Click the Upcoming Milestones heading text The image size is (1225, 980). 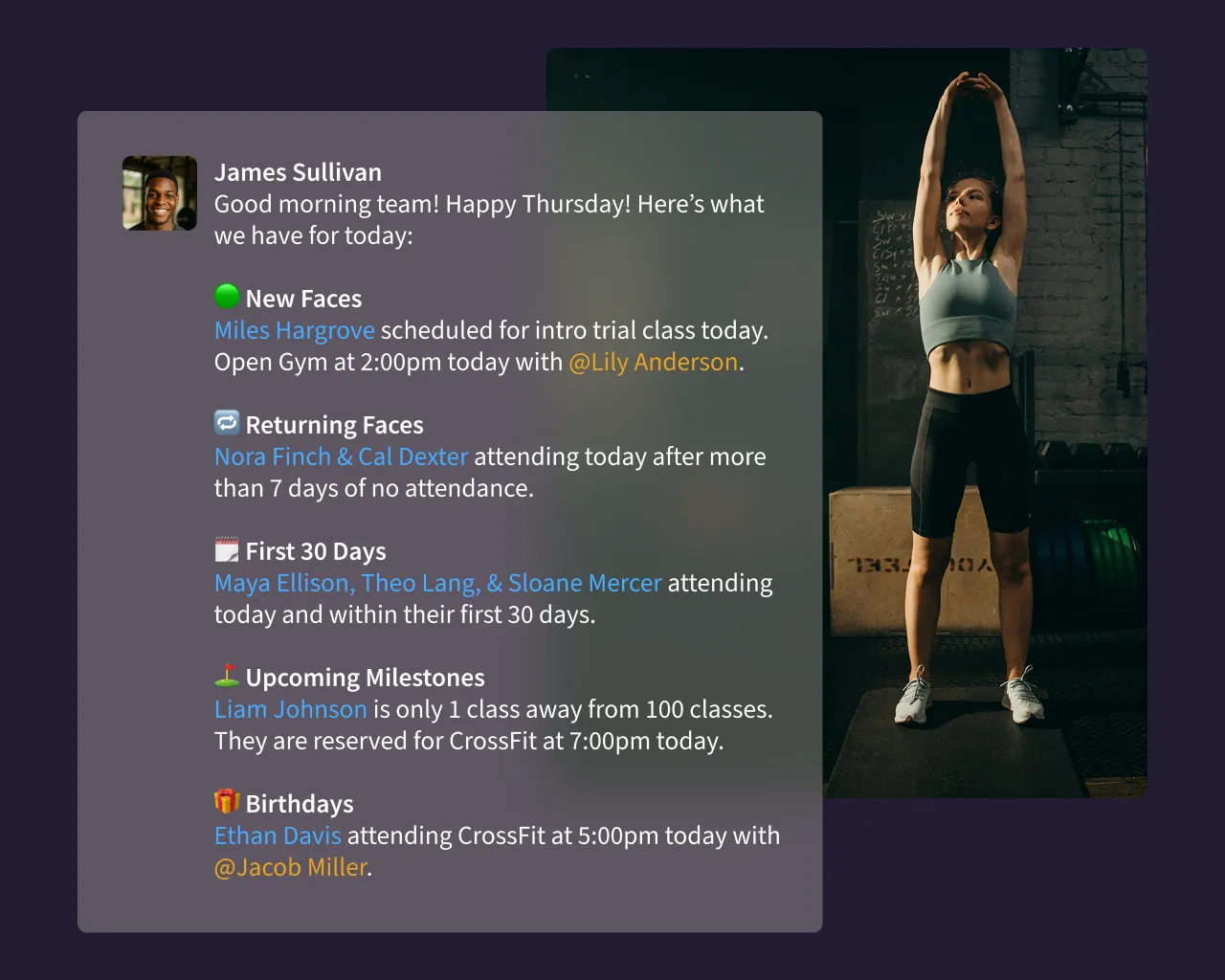[365, 678]
